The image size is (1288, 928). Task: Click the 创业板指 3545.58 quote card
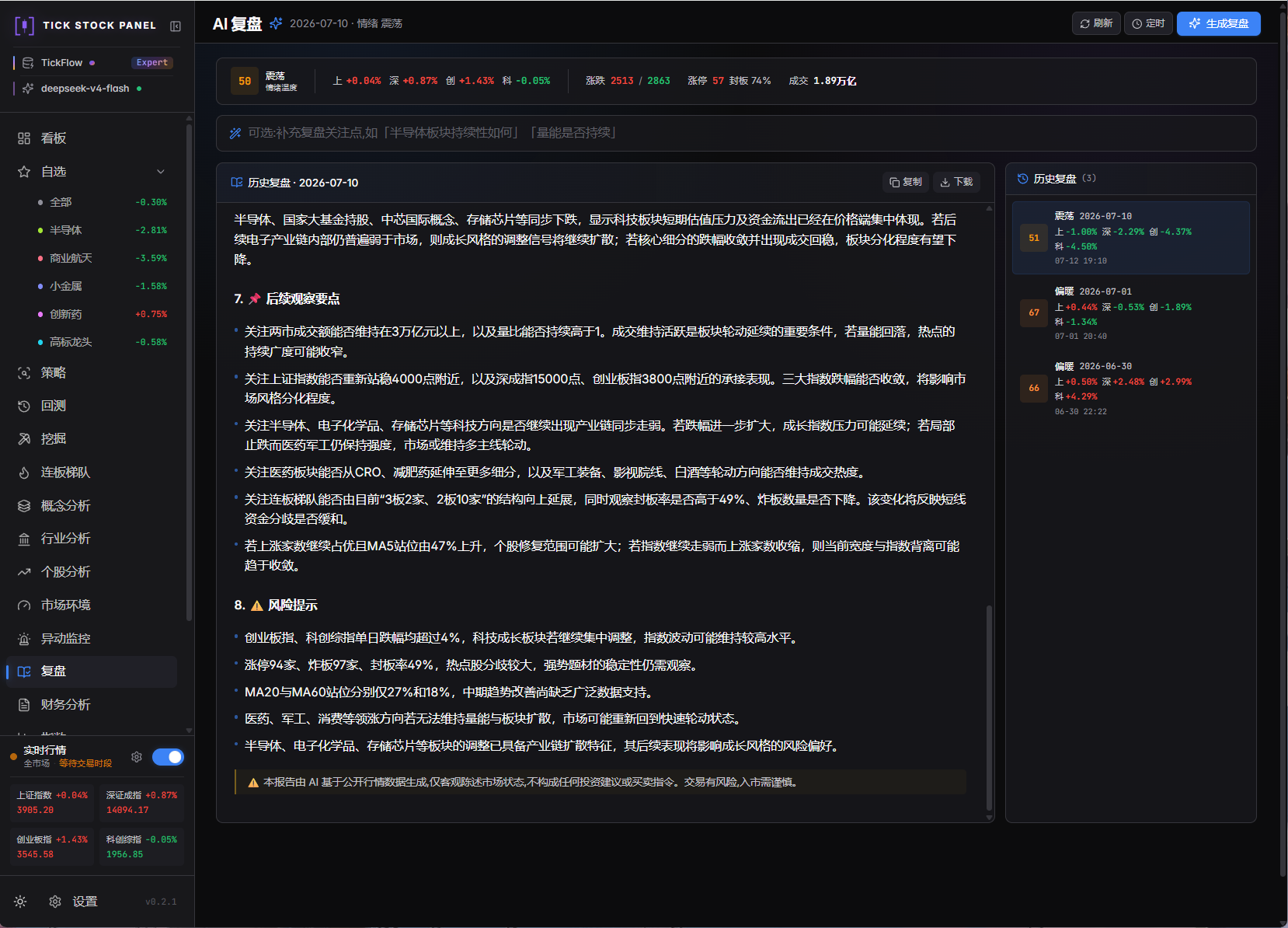(52, 847)
